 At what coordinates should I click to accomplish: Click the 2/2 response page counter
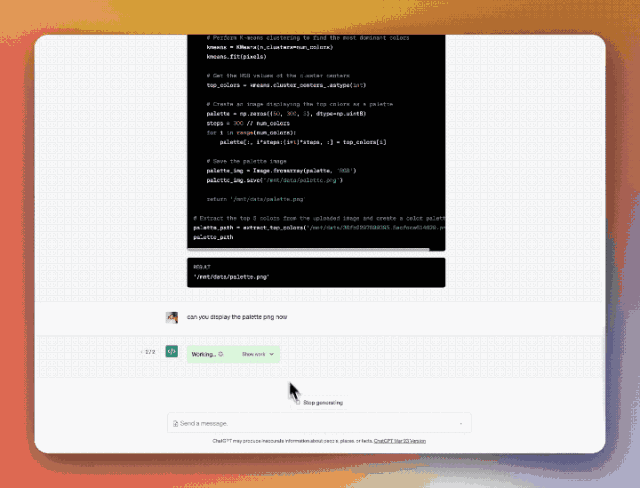click(x=150, y=352)
